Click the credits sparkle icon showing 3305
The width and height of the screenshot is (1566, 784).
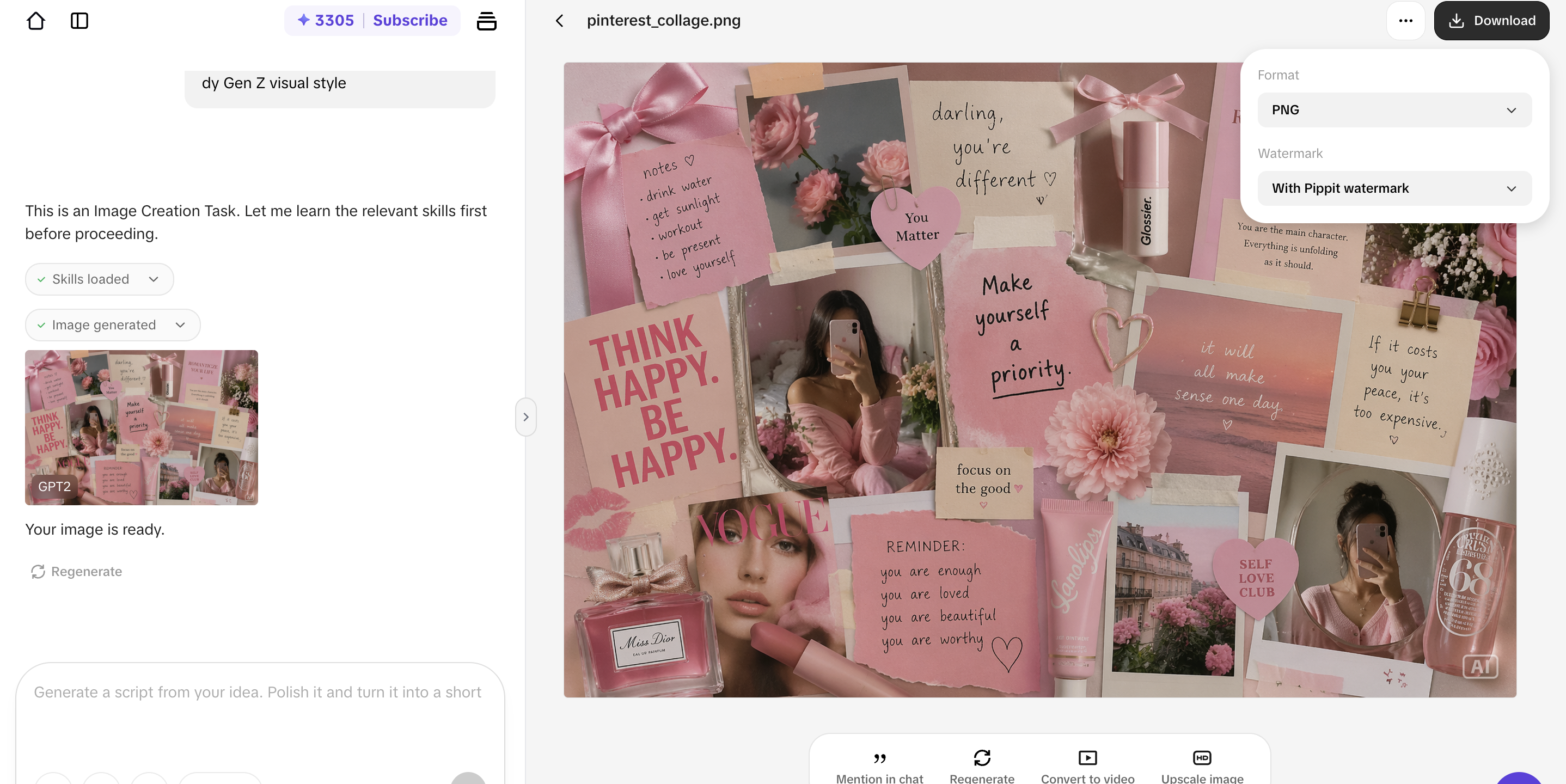click(x=303, y=20)
